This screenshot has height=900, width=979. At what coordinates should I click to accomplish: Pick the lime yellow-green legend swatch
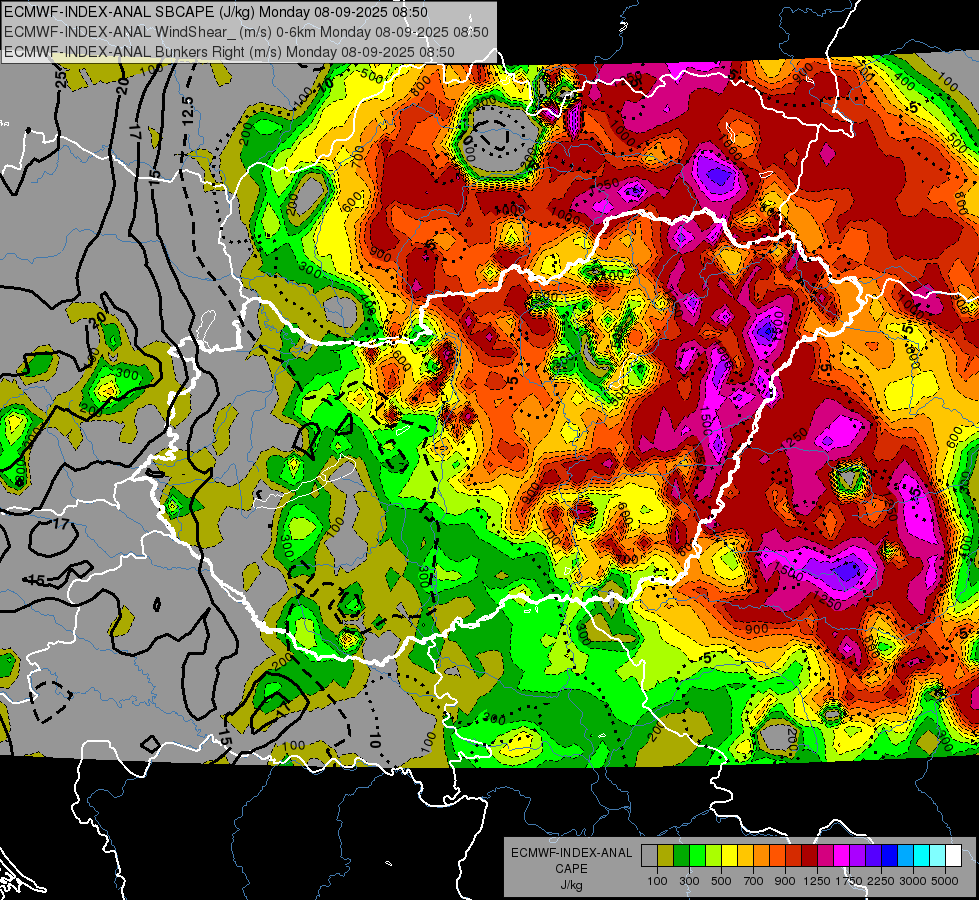coord(714,856)
